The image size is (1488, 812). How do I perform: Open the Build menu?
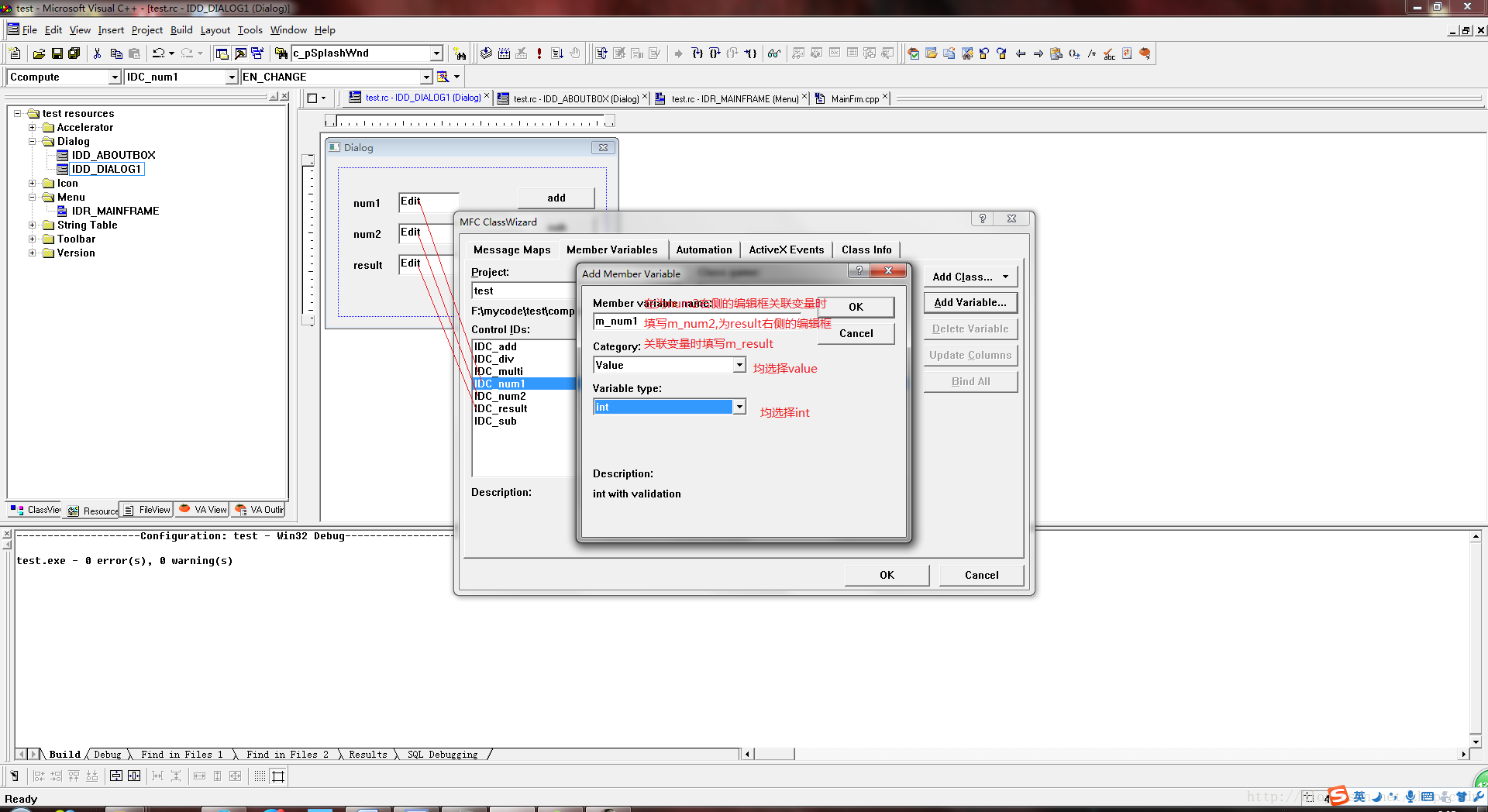(181, 30)
